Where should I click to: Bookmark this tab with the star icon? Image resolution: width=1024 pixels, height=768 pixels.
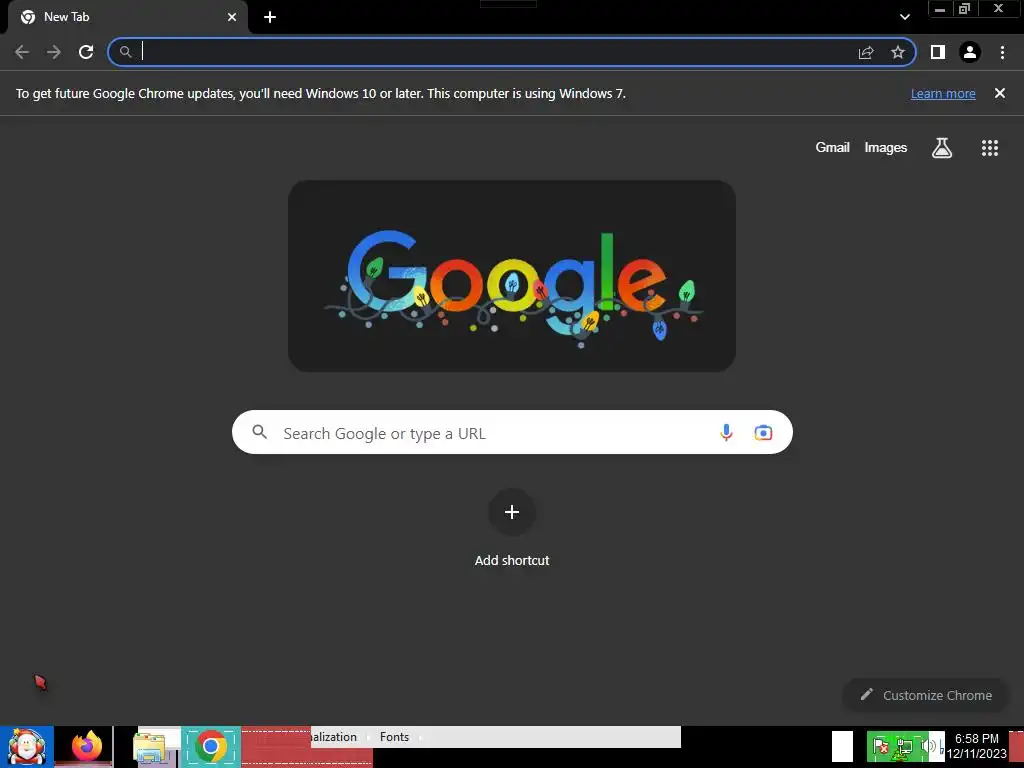[898, 52]
